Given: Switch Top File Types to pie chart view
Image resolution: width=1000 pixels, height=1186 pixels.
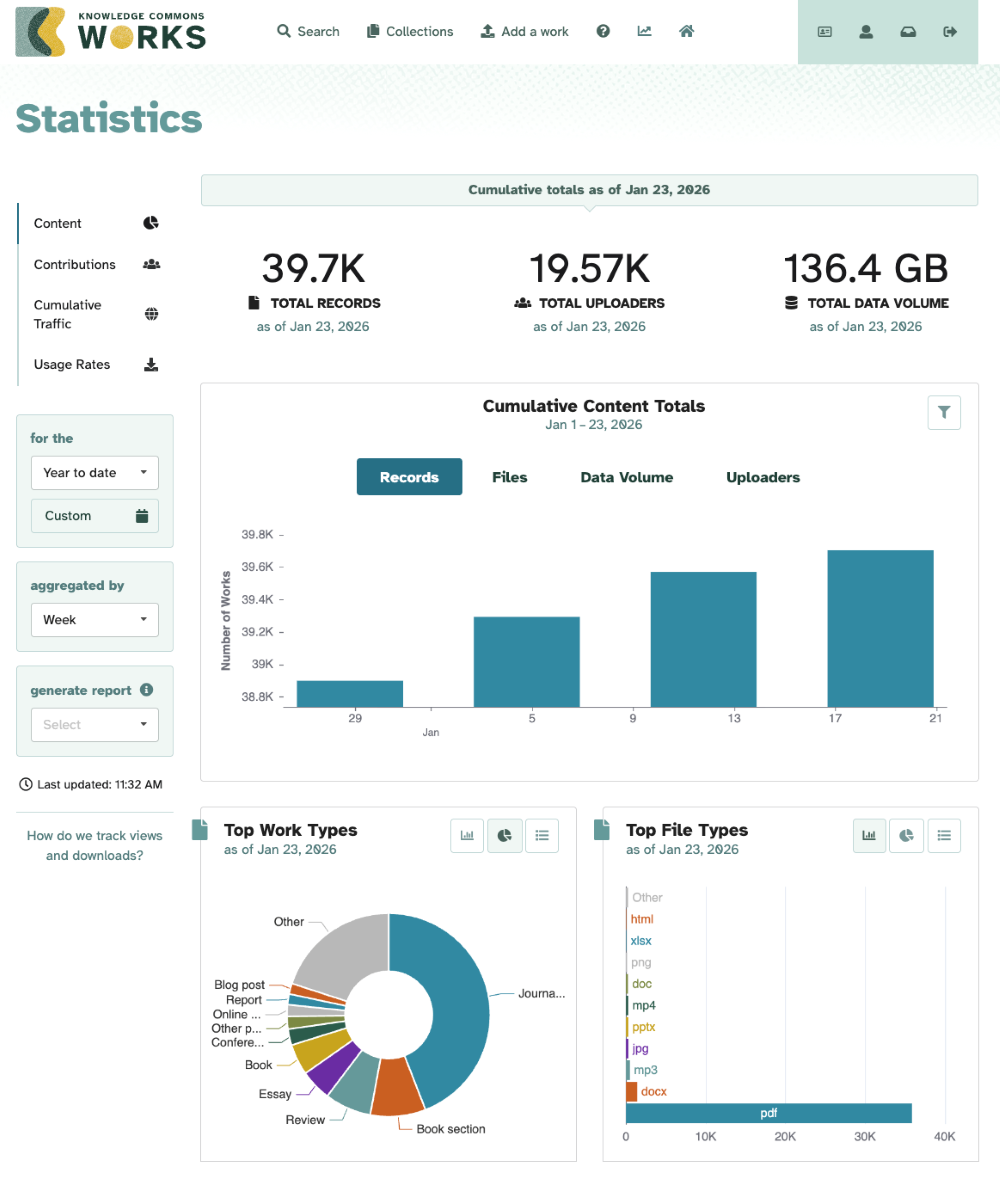Looking at the screenshot, I should [906, 835].
